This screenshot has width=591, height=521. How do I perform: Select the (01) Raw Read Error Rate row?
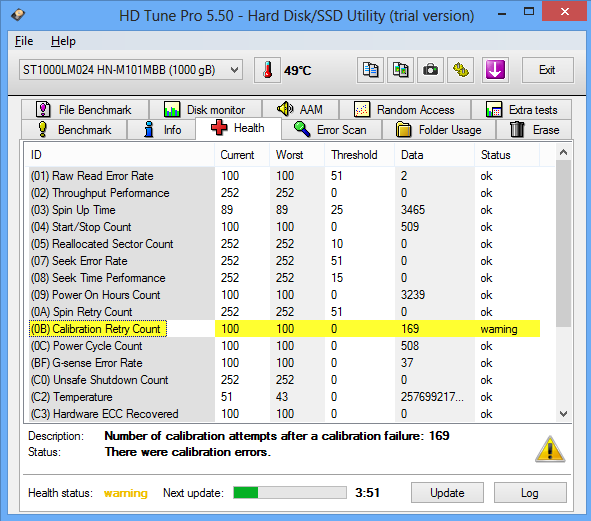click(x=285, y=176)
